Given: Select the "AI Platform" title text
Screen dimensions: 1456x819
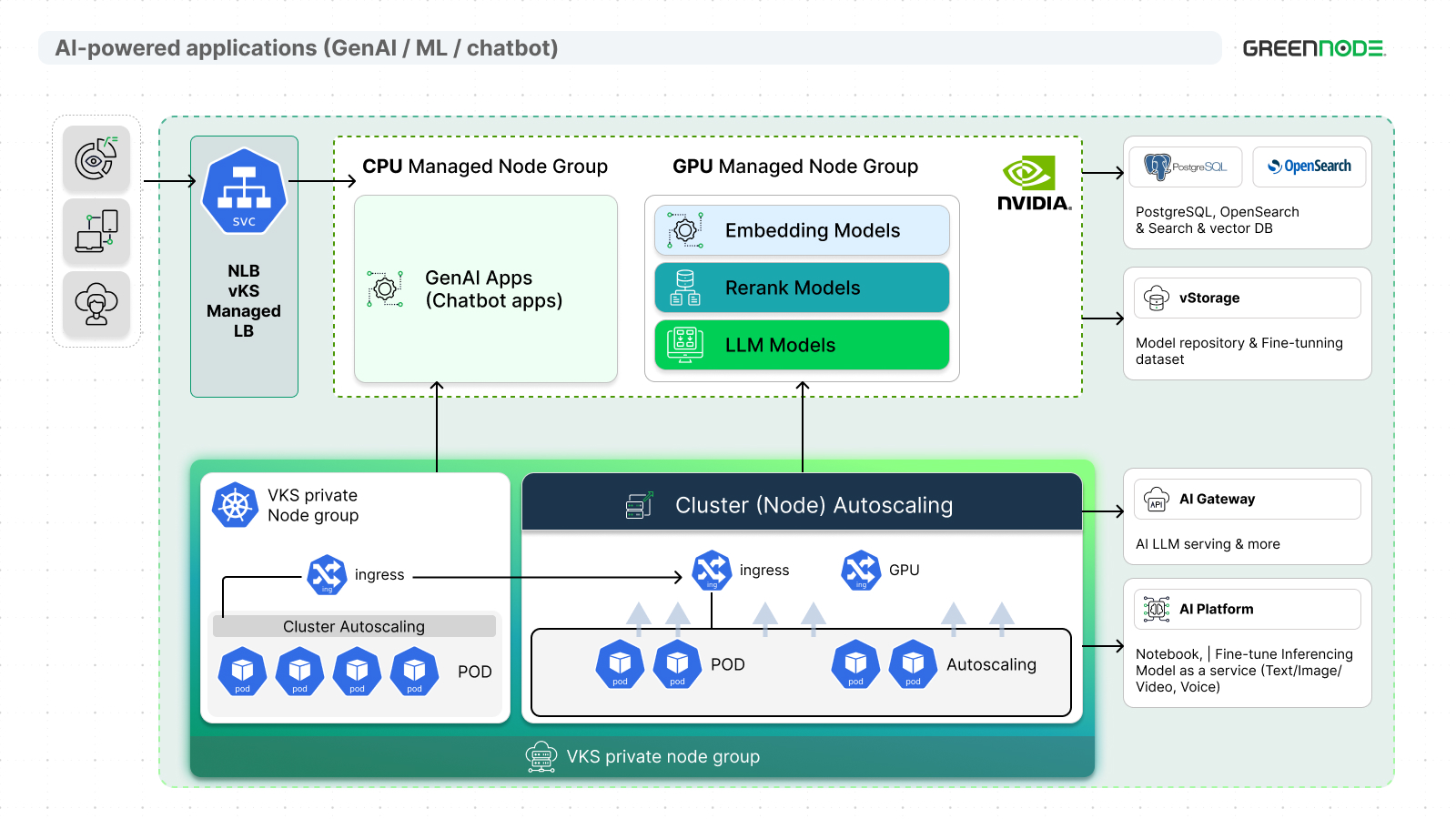Looking at the screenshot, I should coord(1217,609).
